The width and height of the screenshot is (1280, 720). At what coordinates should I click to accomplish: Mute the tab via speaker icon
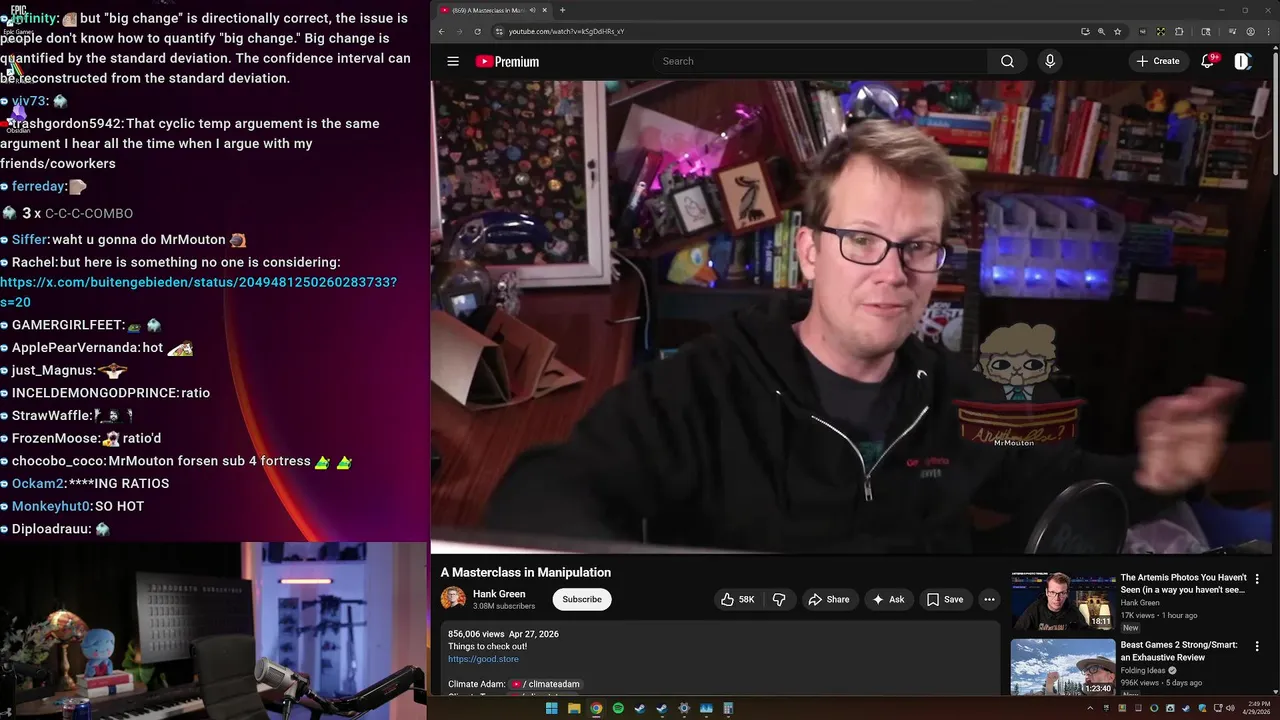point(532,10)
